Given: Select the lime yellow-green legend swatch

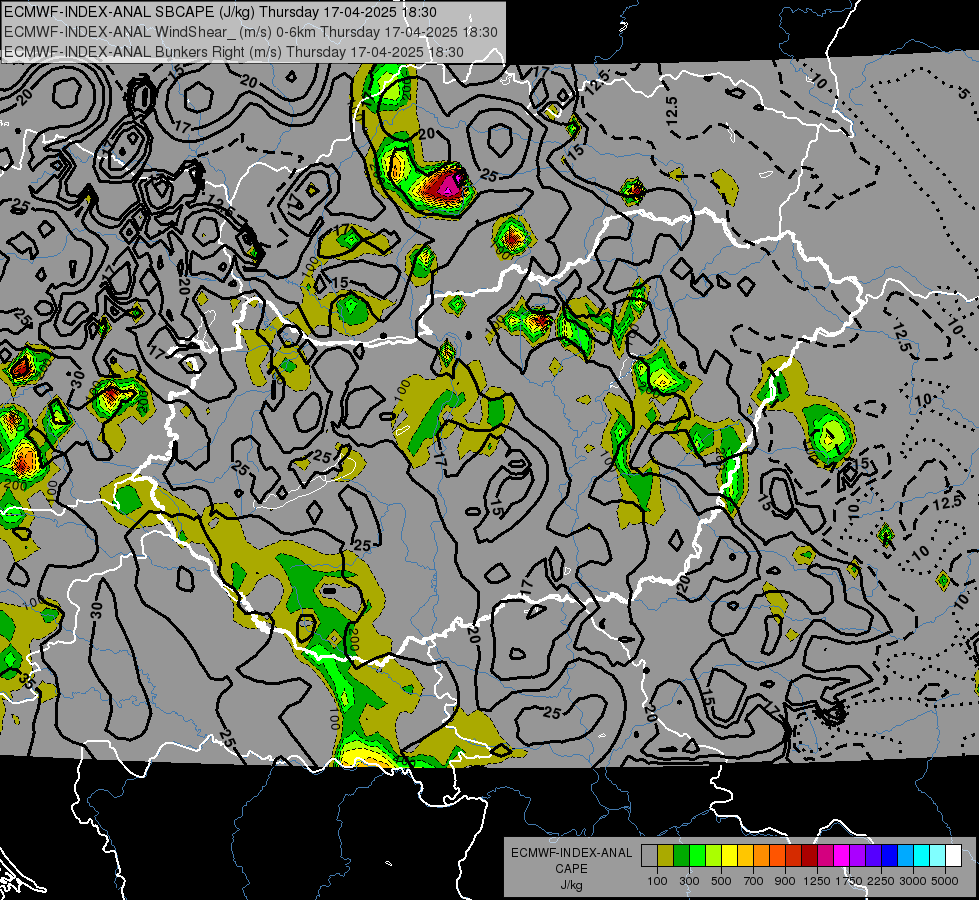Looking at the screenshot, I should (714, 856).
